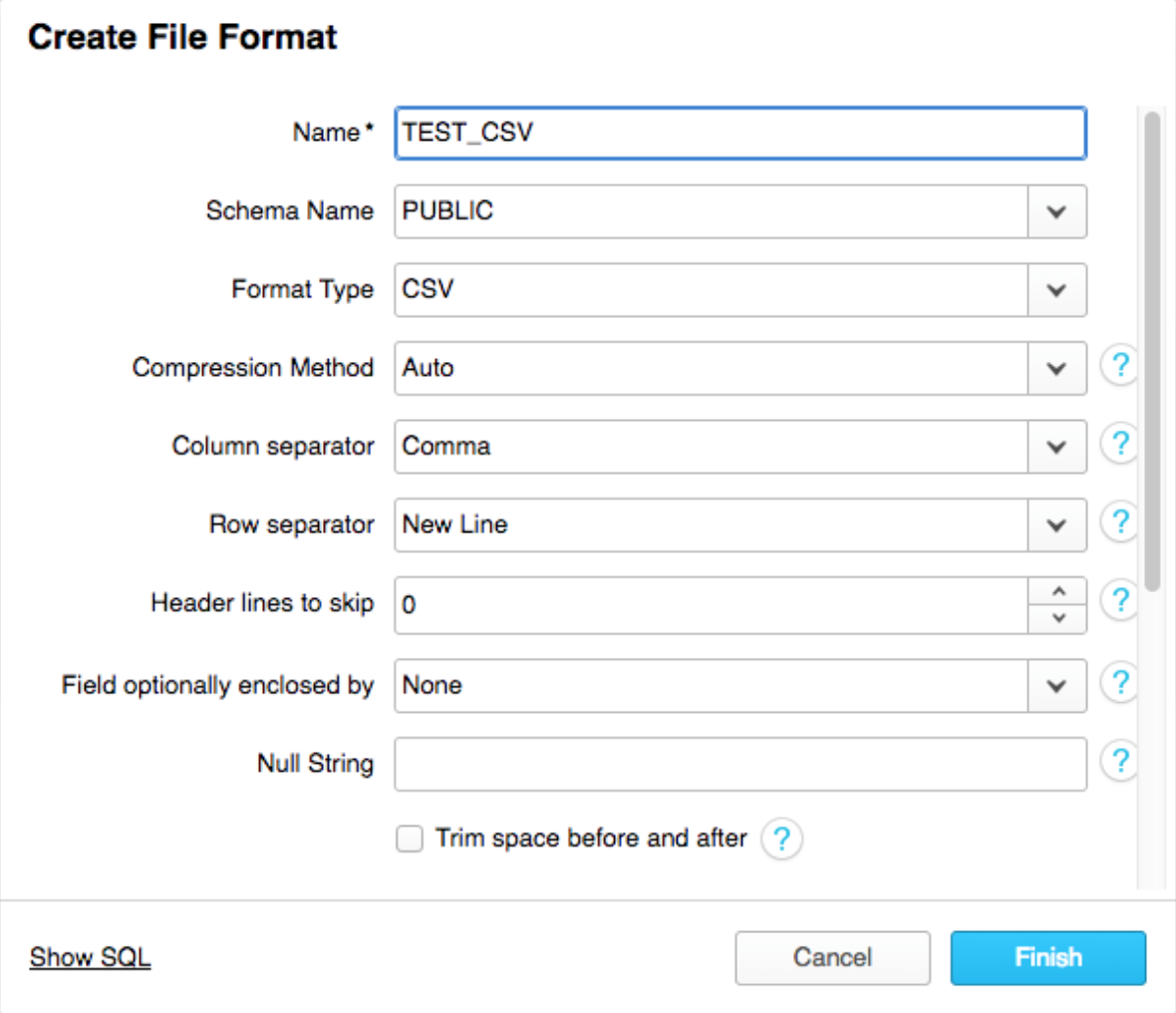This screenshot has width=1176, height=1013.
Task: Open the Format Type dropdown
Action: [x=1056, y=290]
